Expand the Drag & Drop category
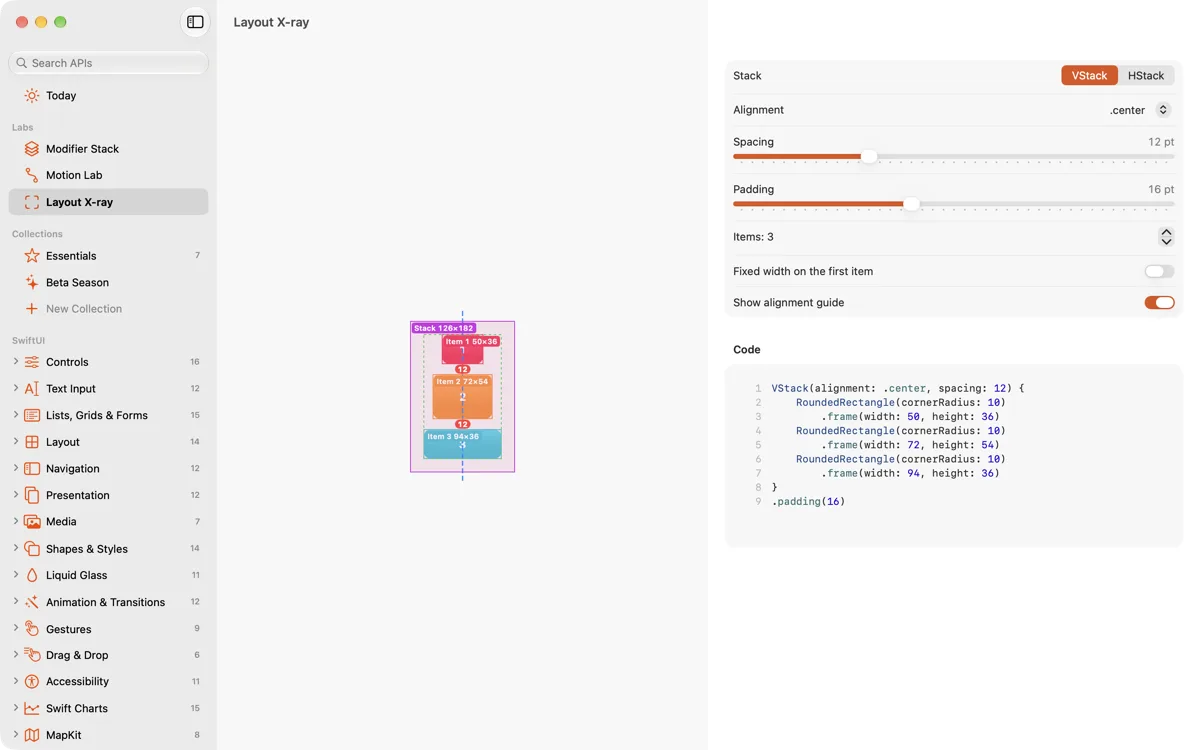 [16, 655]
